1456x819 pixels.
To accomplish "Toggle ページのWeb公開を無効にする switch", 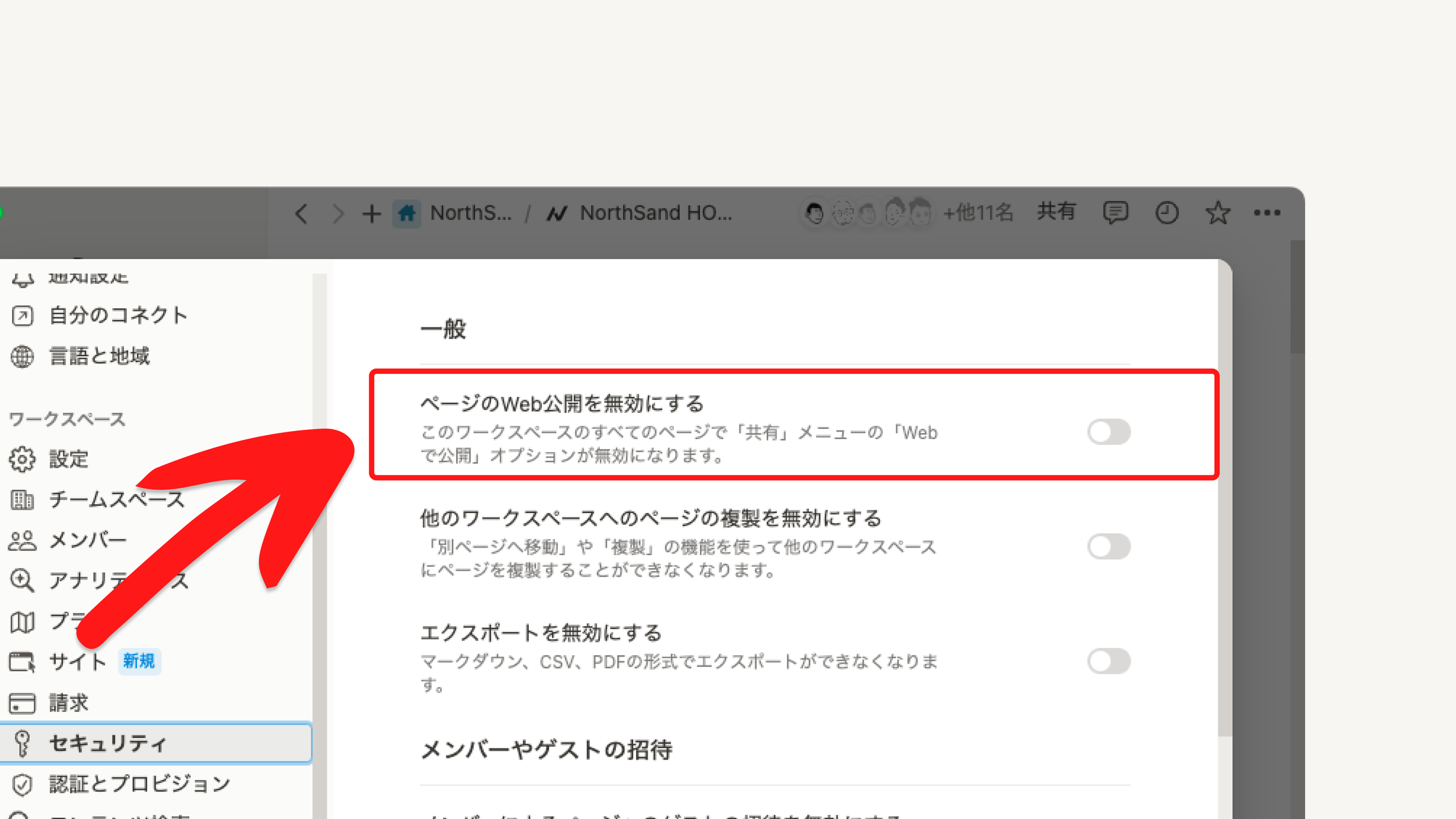I will pos(1108,432).
